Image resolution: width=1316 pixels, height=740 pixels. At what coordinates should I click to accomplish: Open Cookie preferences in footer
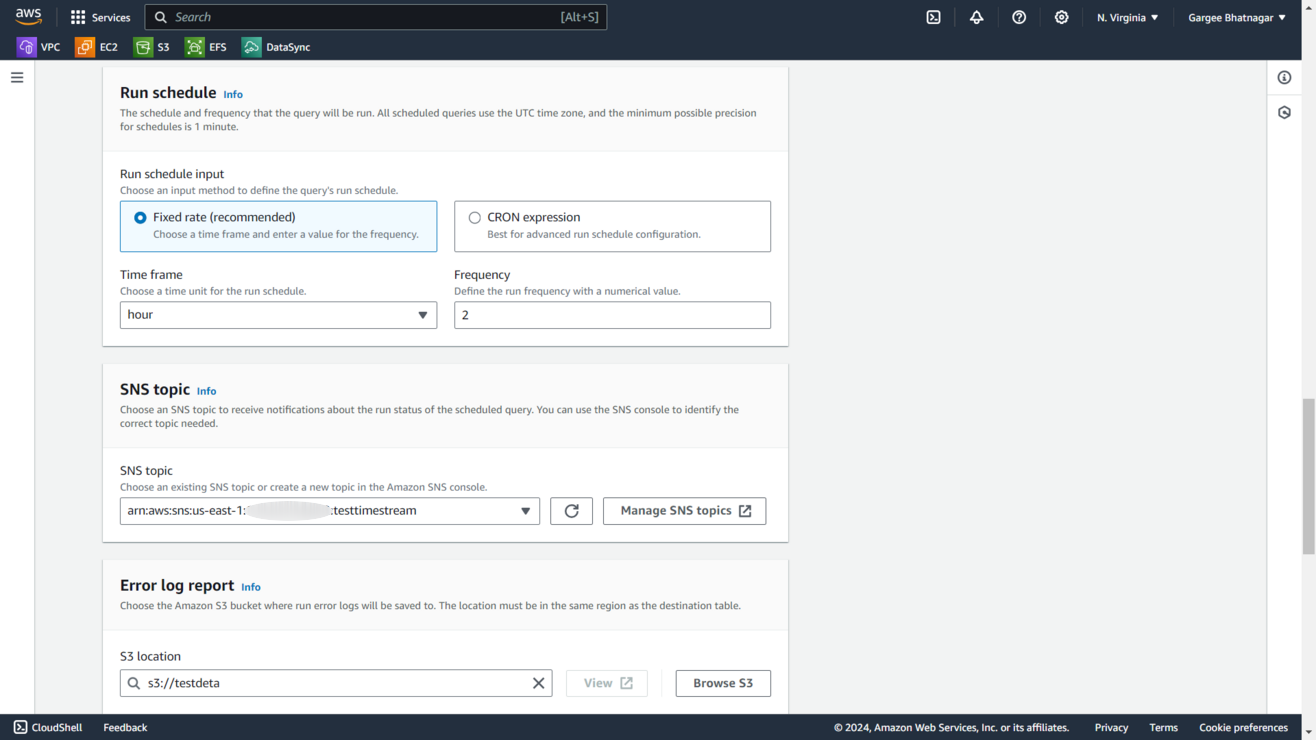coord(1243,727)
